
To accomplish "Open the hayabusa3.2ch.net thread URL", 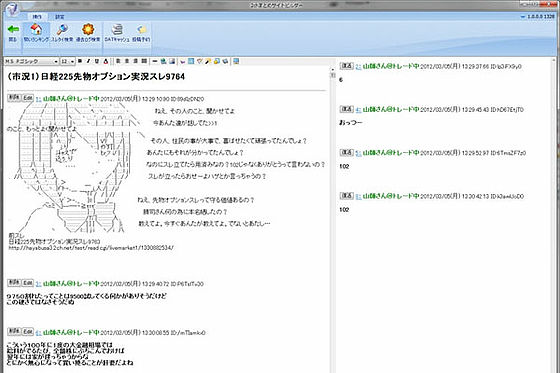I will [x=91, y=248].
